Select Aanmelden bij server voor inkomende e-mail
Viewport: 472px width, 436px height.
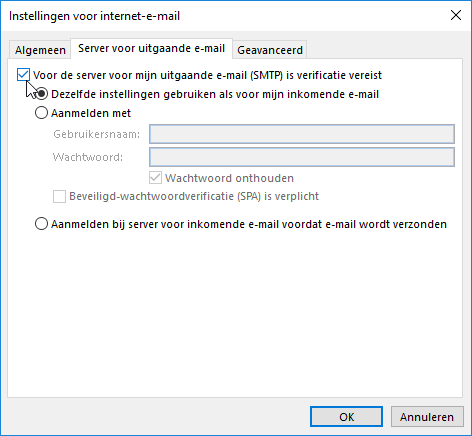(x=41, y=224)
